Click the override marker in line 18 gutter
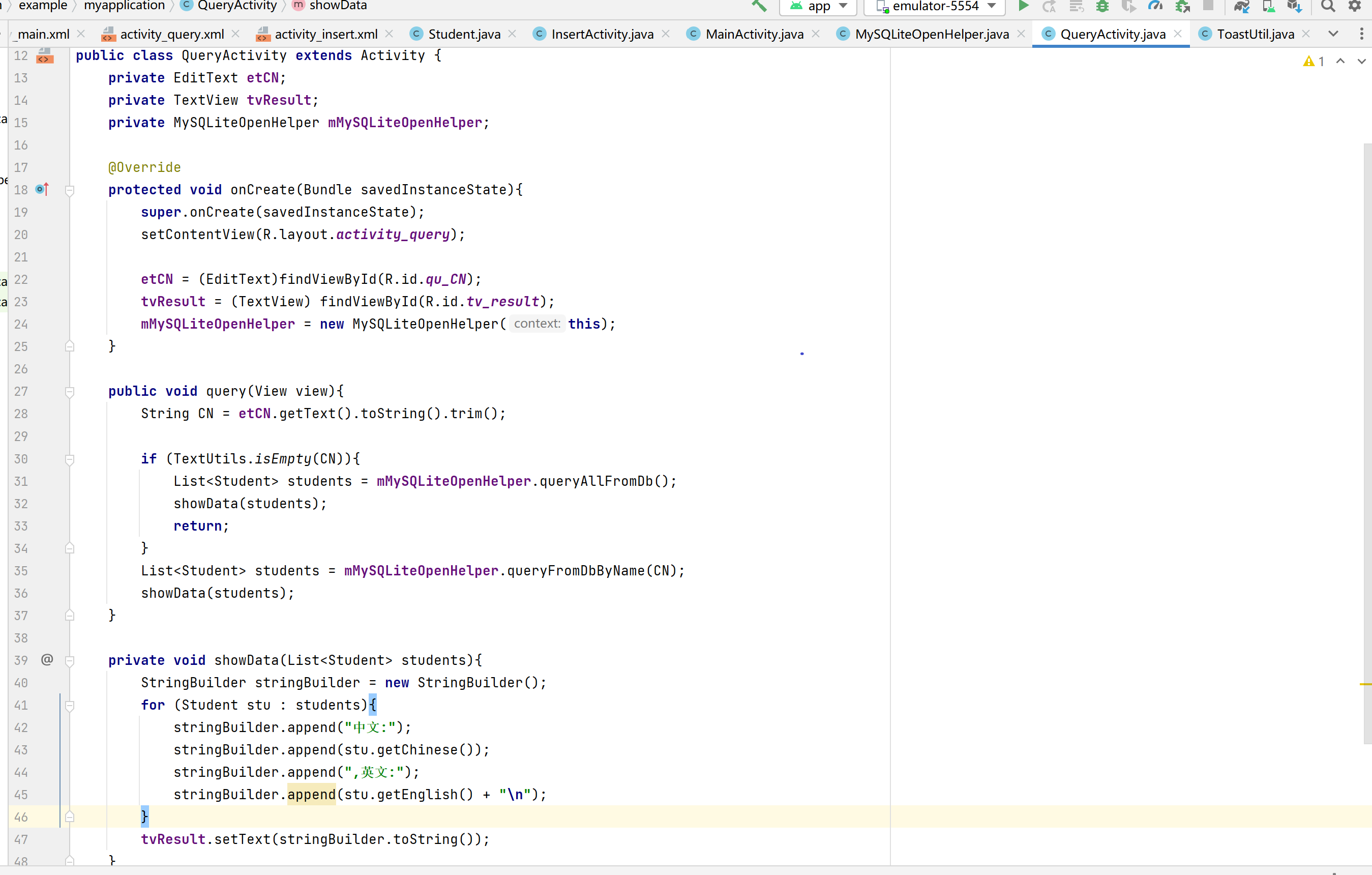Viewport: 1372px width, 875px height. point(43,189)
